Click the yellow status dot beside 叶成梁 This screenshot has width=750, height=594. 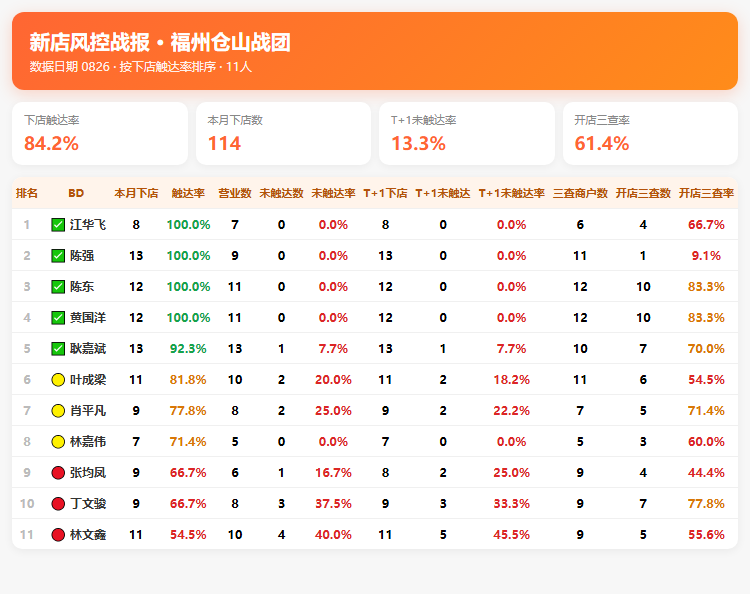(x=58, y=380)
